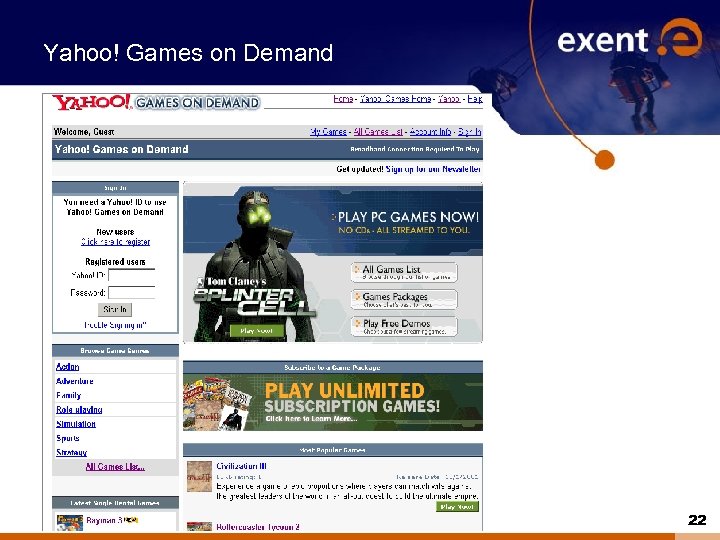Image resolution: width=720 pixels, height=540 pixels.
Task: Open the Civilization III title link
Action: tap(241, 466)
